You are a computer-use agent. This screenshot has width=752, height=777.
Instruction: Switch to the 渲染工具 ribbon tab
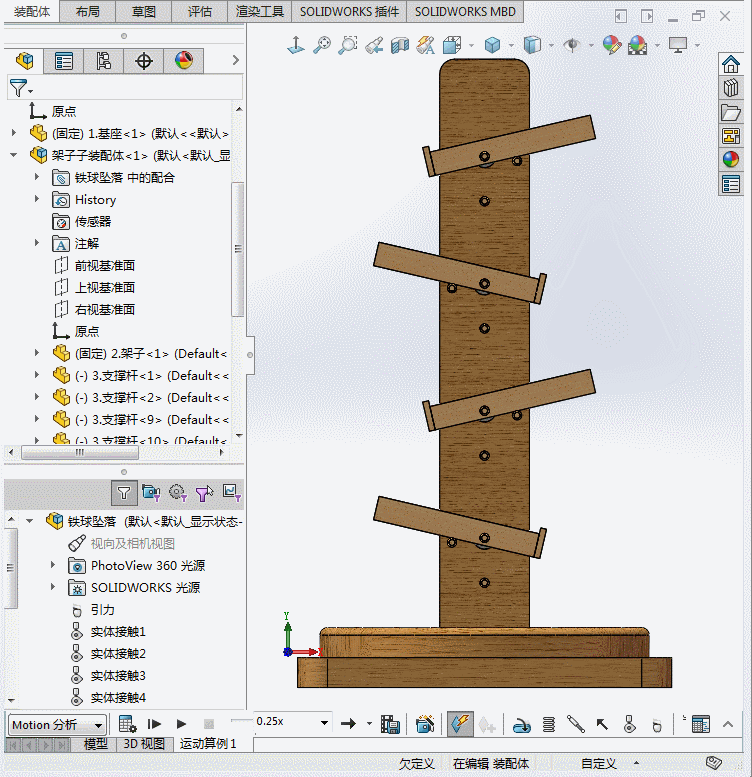260,11
